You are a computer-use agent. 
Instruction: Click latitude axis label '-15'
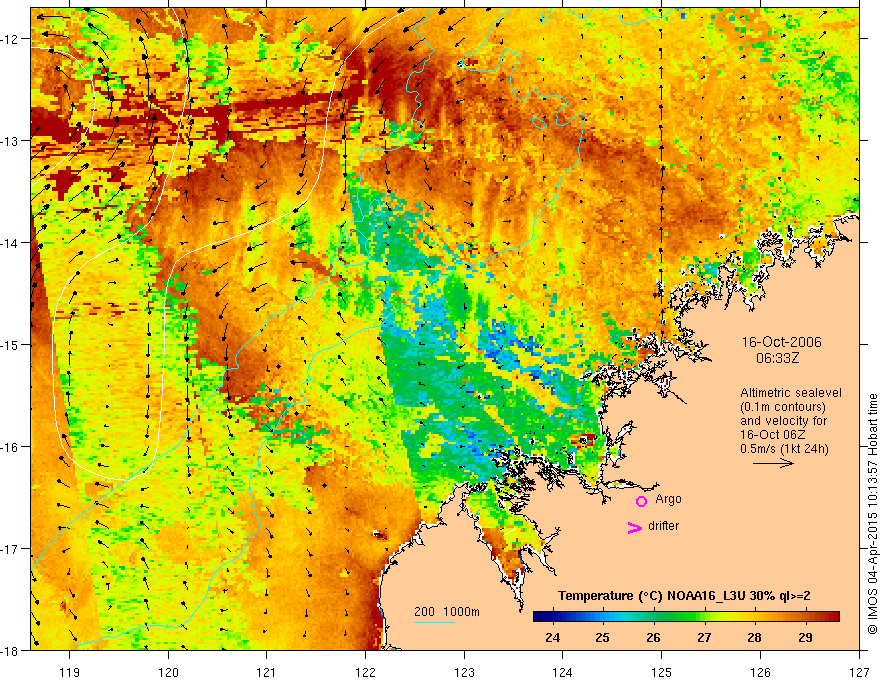click(x=11, y=344)
